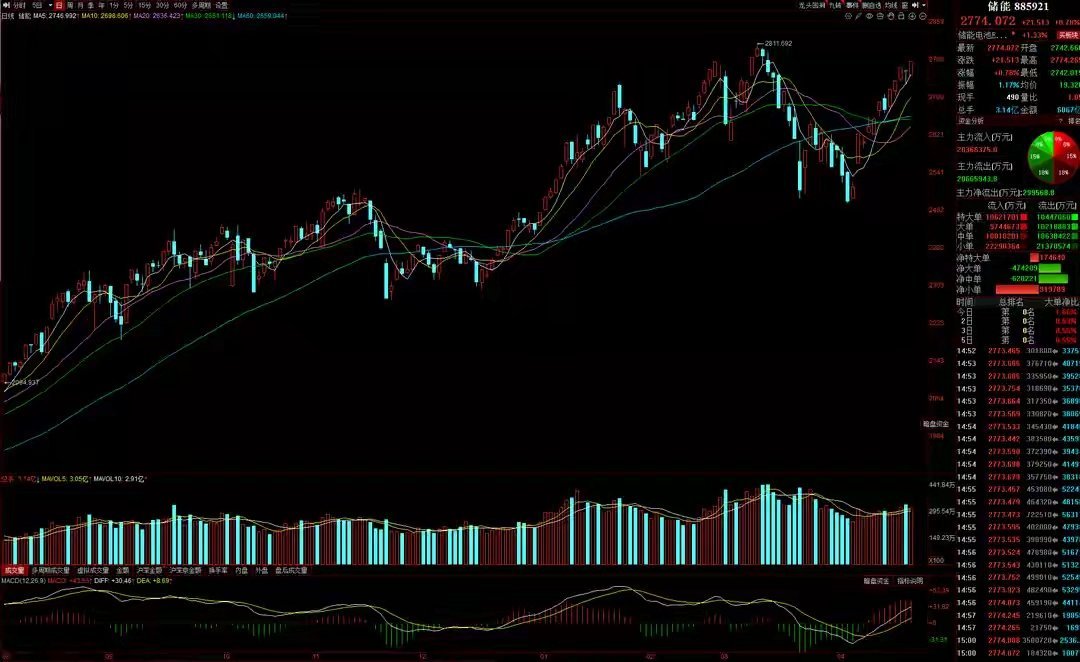Select the 5日 five-day view
The width and height of the screenshot is (1080, 662).
coord(37,5)
